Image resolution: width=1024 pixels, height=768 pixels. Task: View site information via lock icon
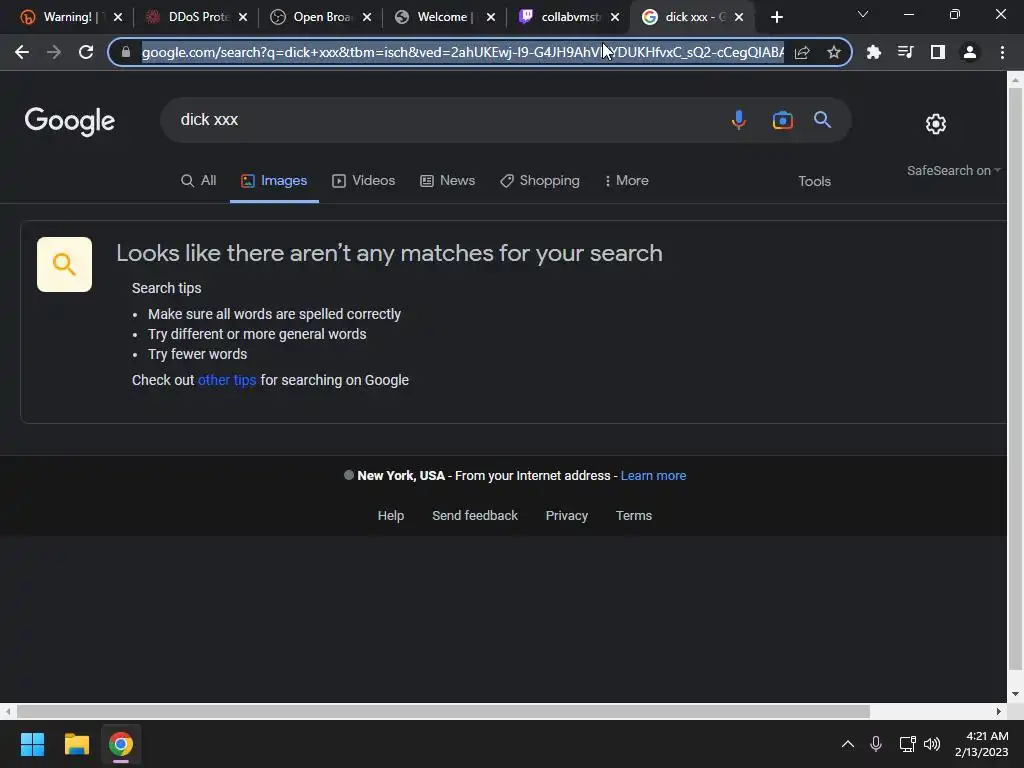(125, 52)
